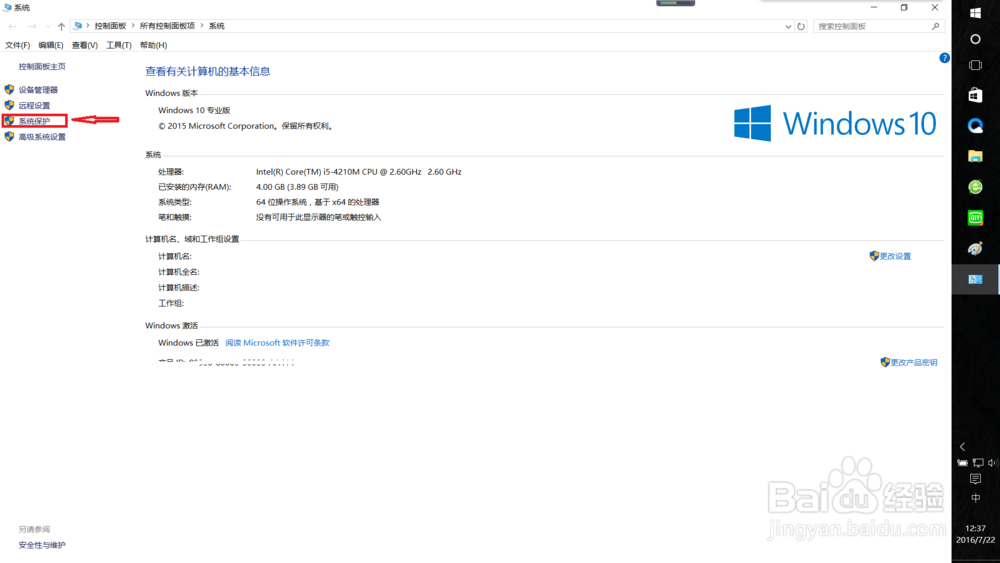This screenshot has height=563, width=1000.
Task: Click the Windows 10 专业版 text
Action: tap(195, 110)
